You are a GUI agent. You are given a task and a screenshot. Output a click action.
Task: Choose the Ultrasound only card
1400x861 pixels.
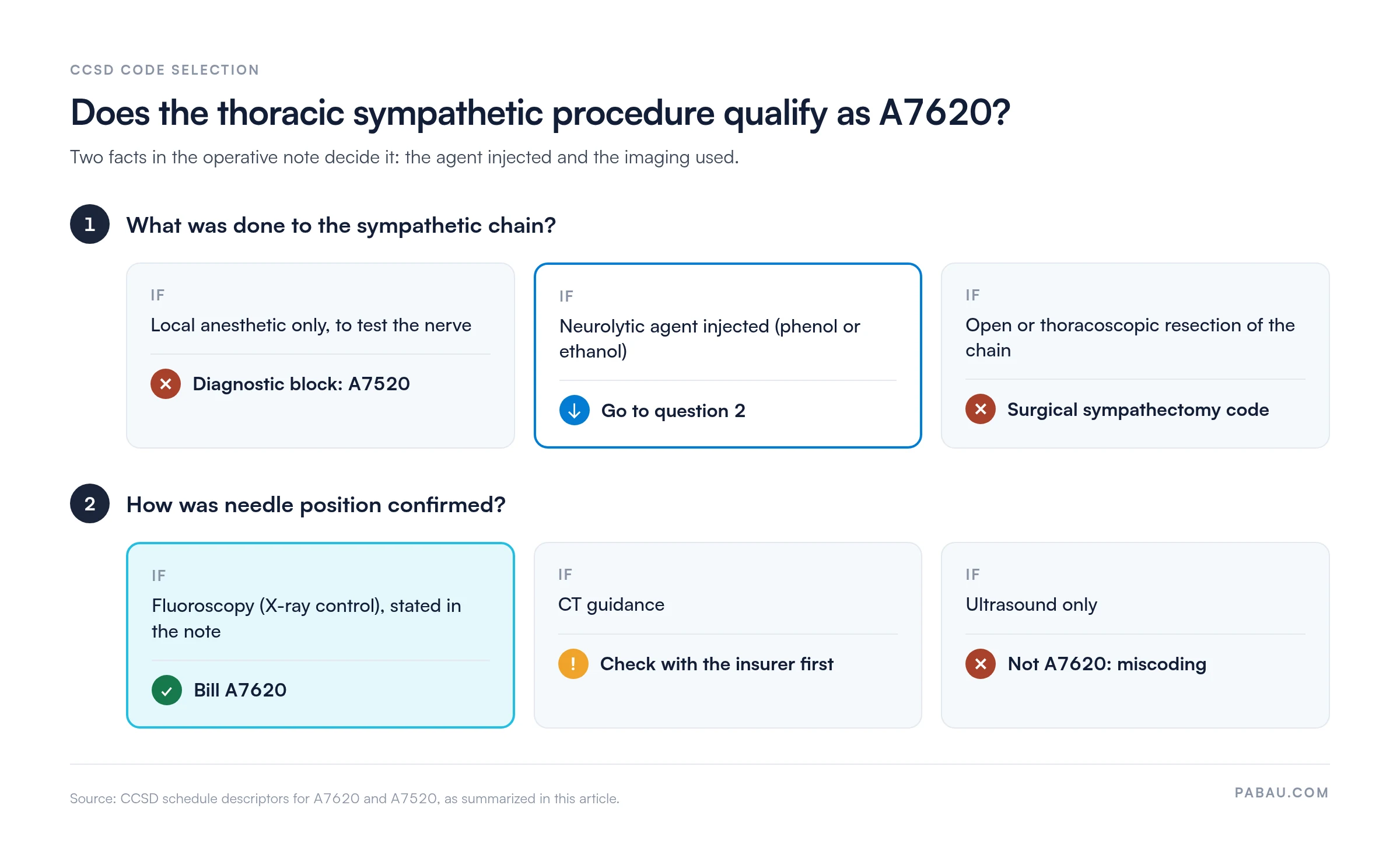[x=1135, y=635]
